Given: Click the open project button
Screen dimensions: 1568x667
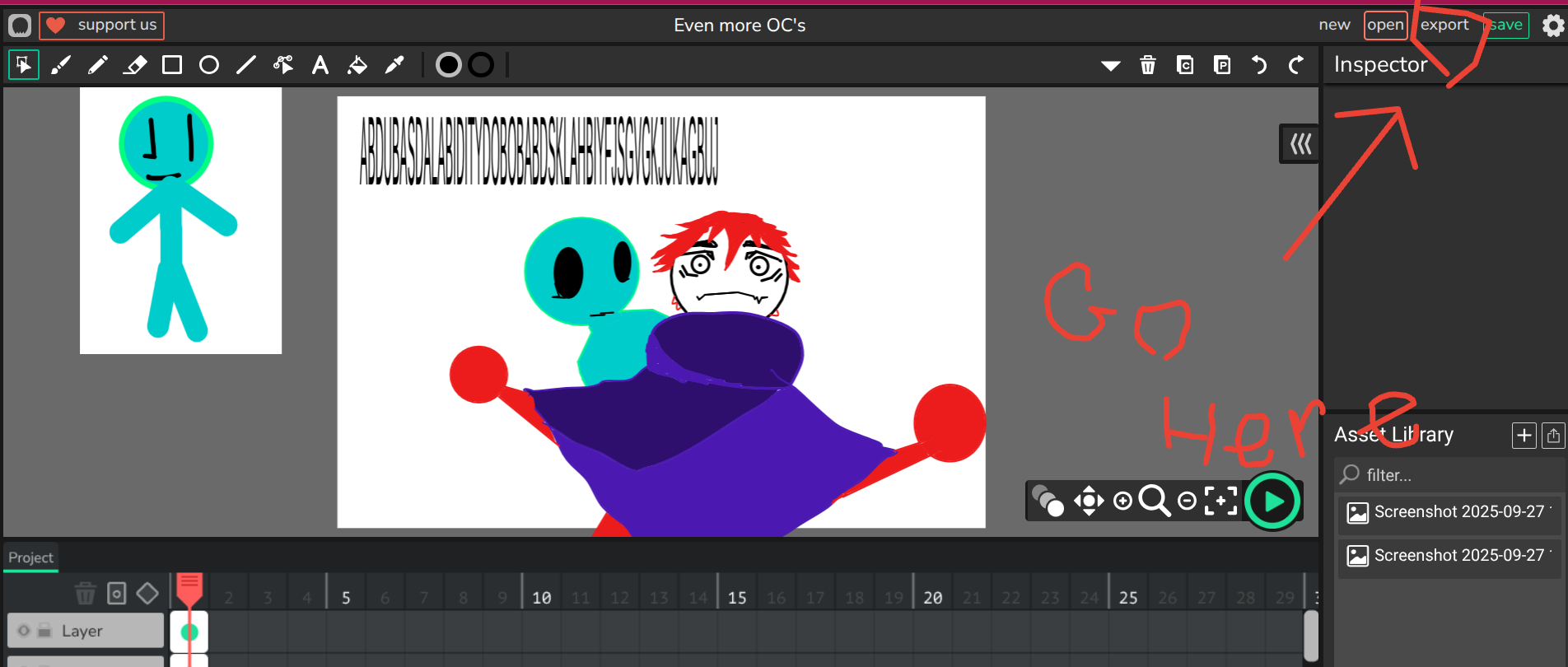Looking at the screenshot, I should (1385, 26).
